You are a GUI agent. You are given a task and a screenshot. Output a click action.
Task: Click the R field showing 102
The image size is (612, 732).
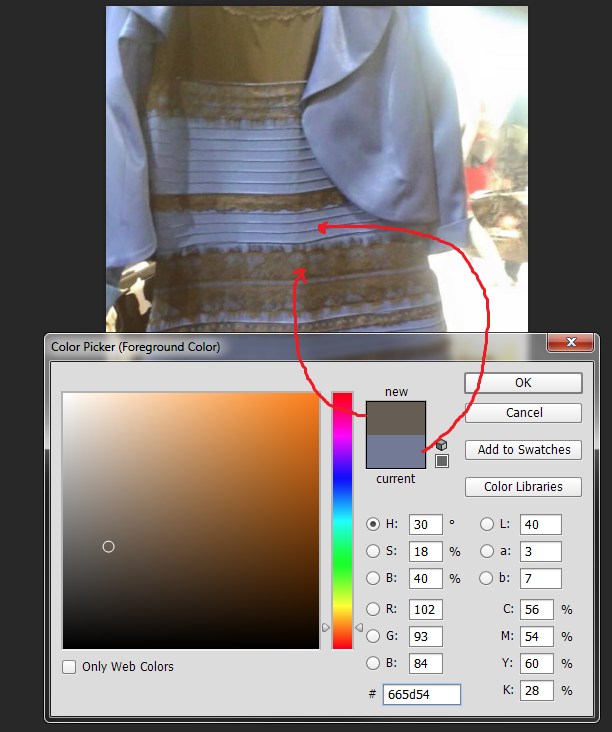(x=425, y=609)
